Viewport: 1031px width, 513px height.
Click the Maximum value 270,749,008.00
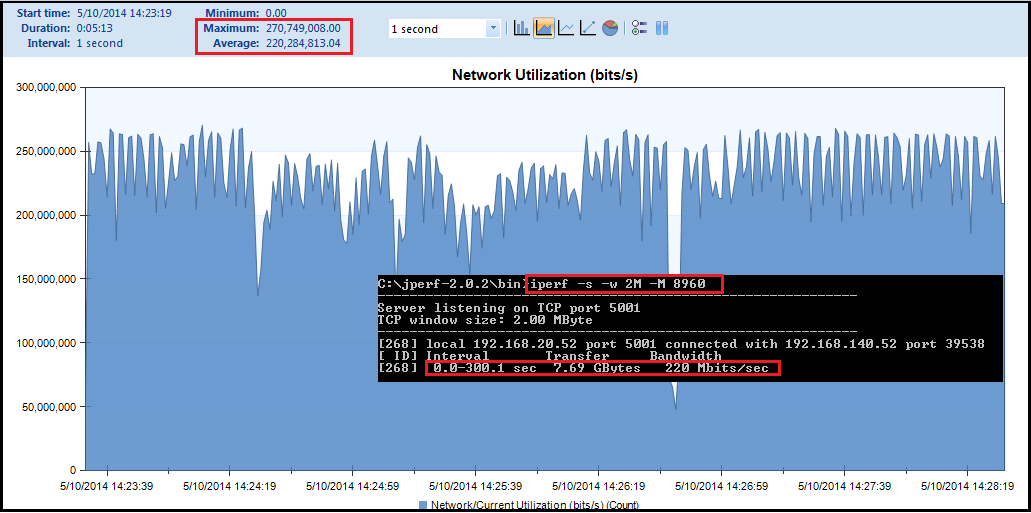coord(303,28)
